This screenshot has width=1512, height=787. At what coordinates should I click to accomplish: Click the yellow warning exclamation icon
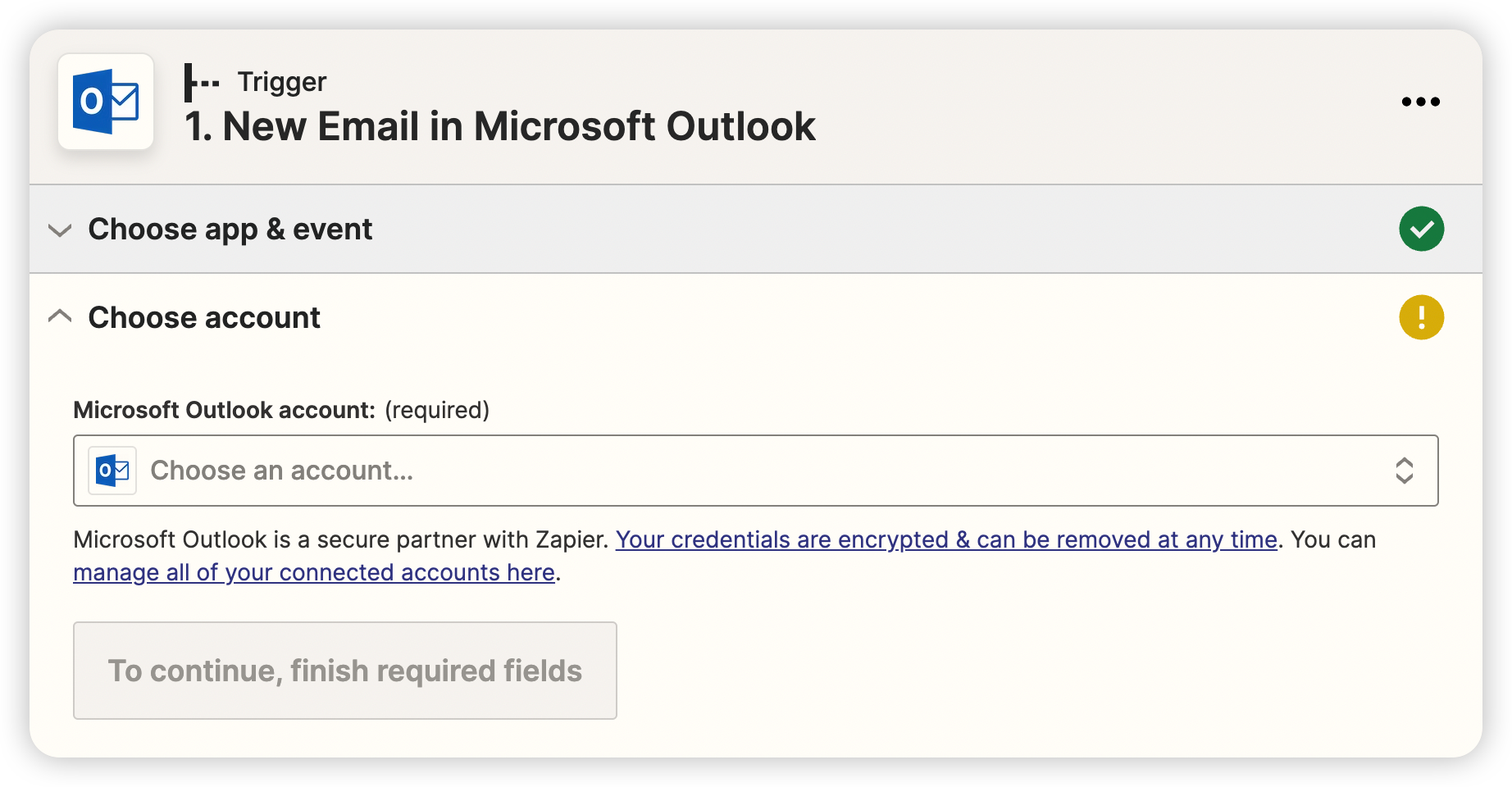click(1421, 317)
